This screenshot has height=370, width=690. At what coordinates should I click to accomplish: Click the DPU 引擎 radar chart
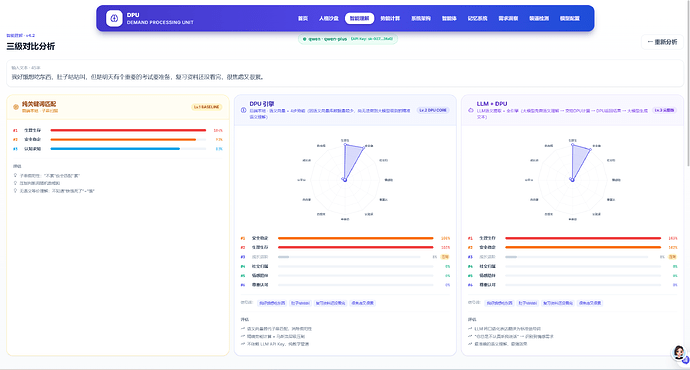[x=345, y=180]
